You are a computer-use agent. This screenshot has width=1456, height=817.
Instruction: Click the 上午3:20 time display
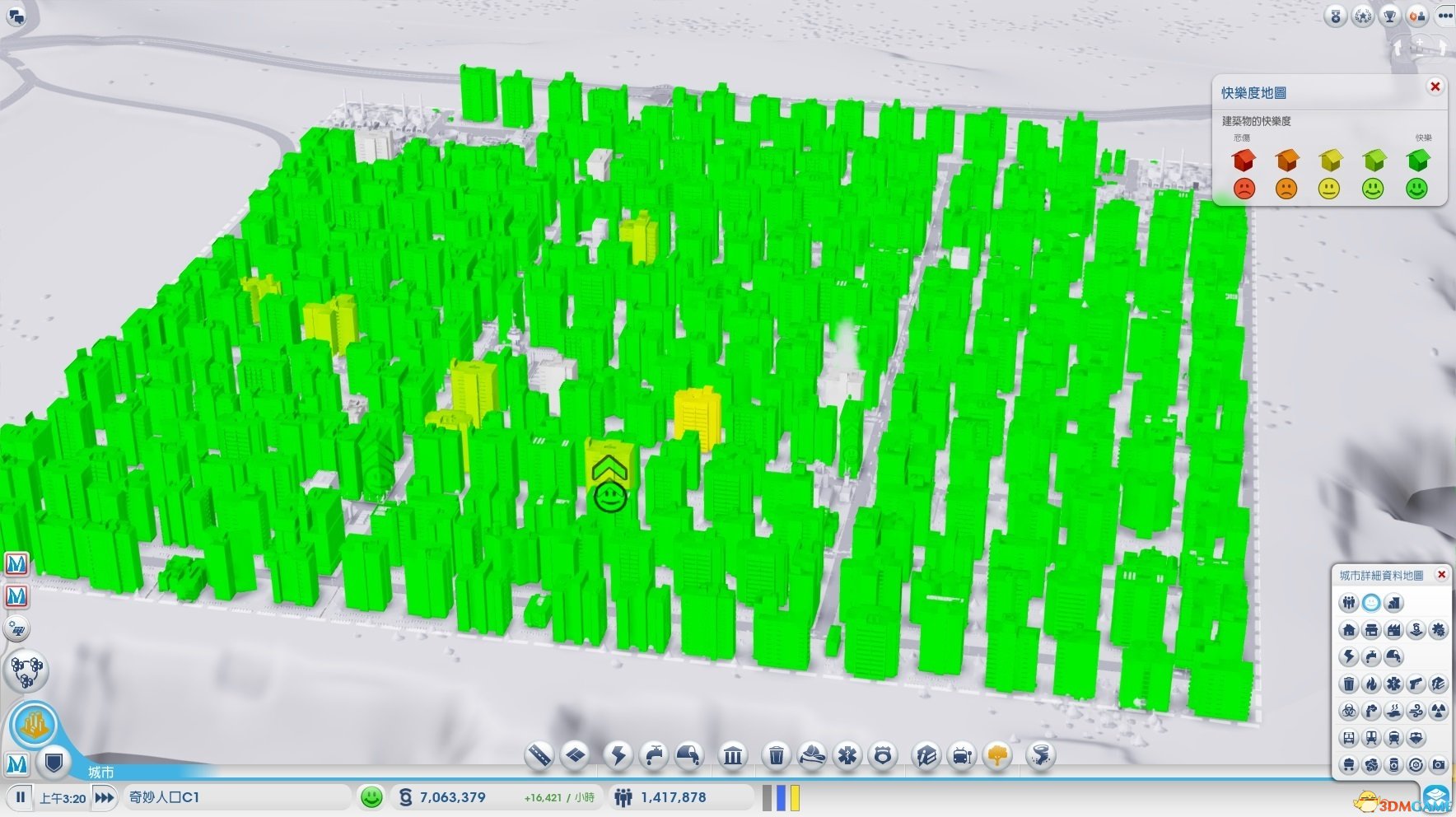point(63,798)
